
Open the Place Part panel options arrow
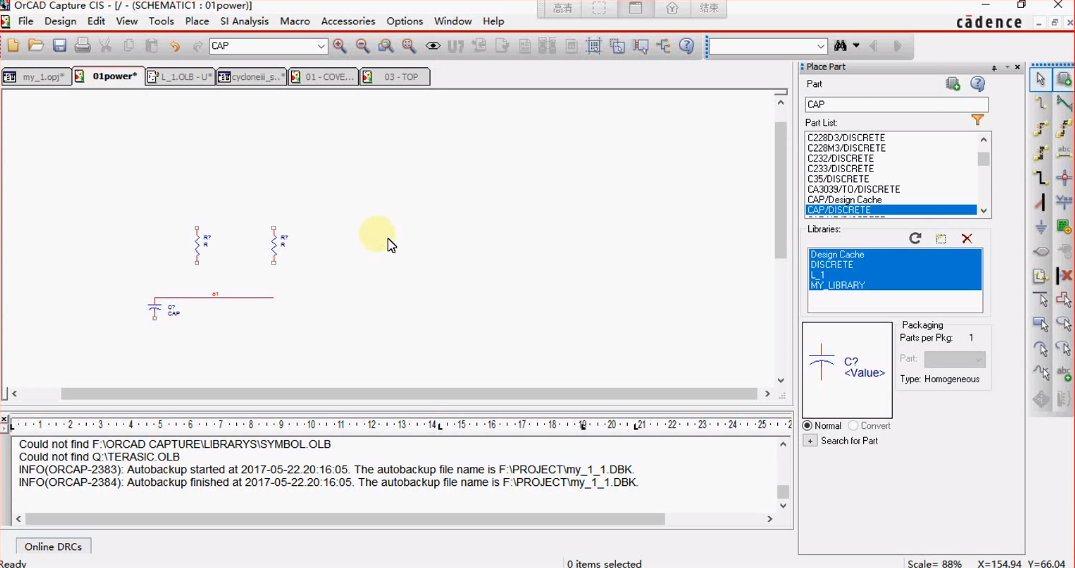[x=1007, y=67]
